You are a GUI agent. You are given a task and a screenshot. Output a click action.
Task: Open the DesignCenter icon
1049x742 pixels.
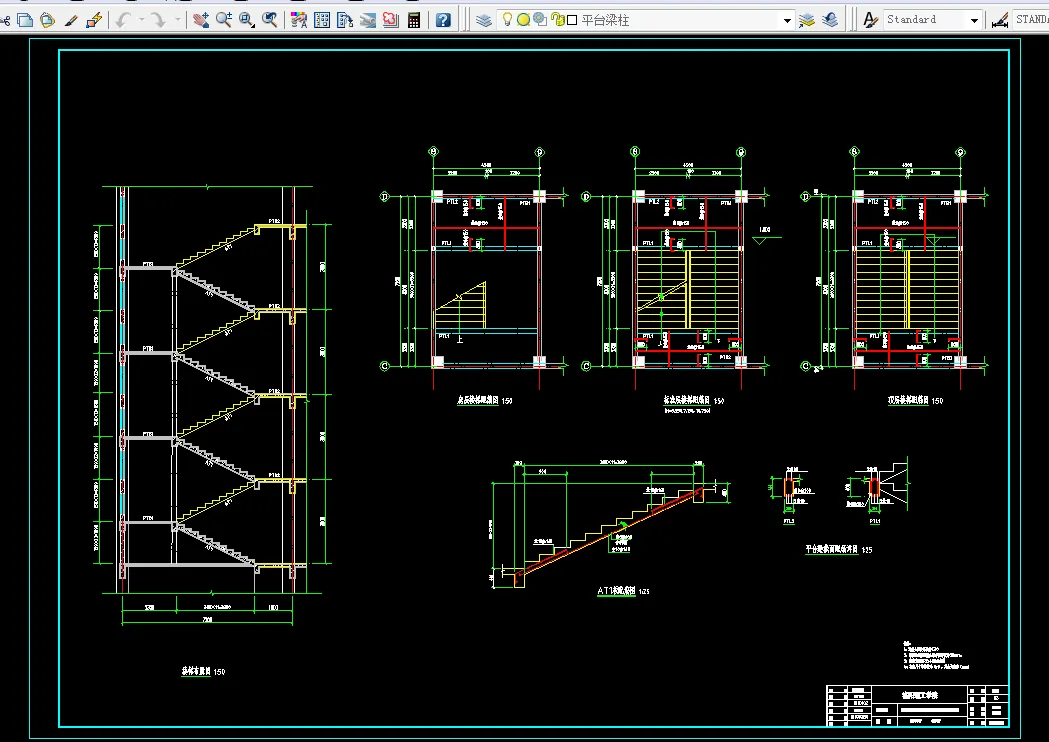click(322, 20)
